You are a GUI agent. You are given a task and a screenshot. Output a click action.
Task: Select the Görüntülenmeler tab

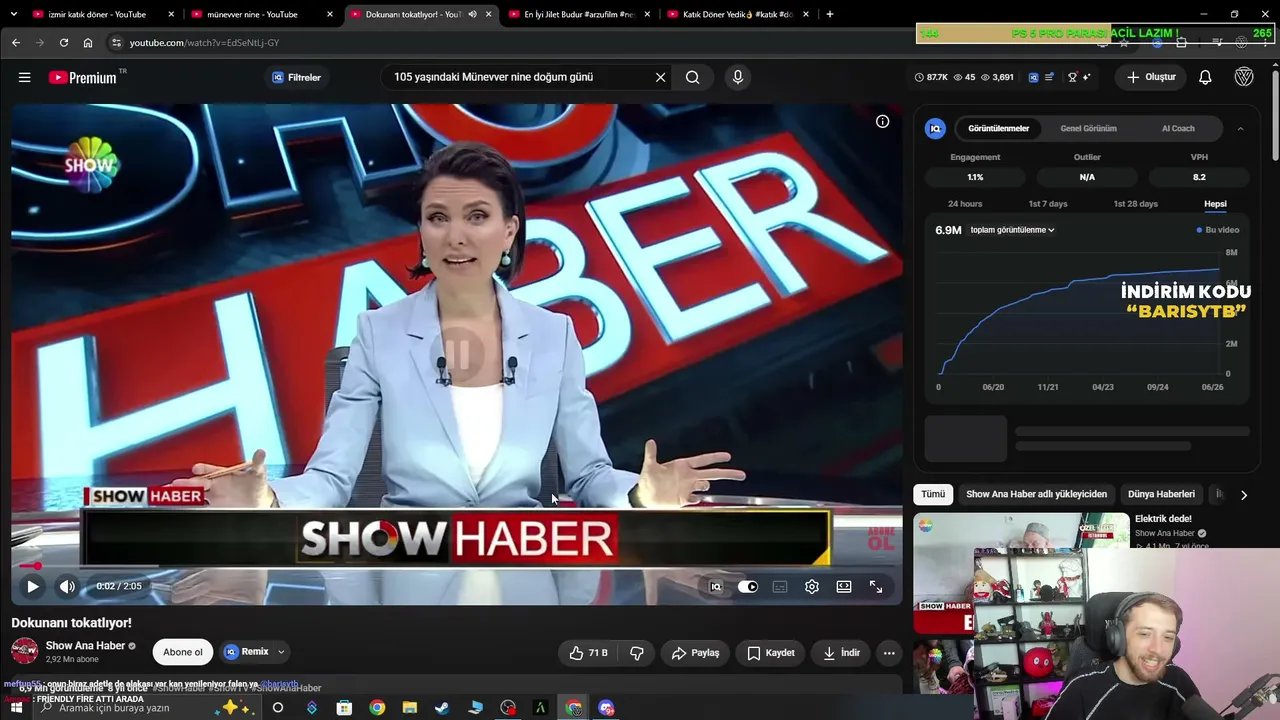tap(998, 128)
